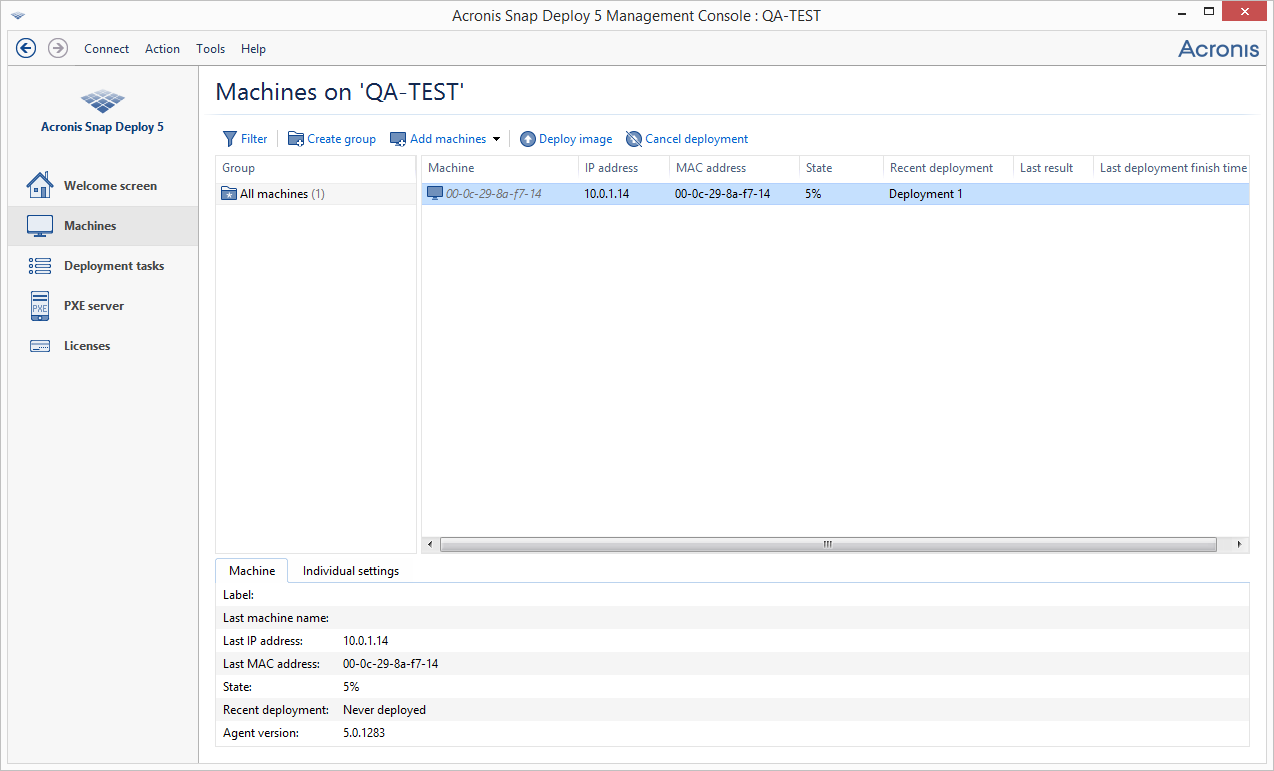Click the Create group folder icon
The height and width of the screenshot is (771, 1274).
[x=296, y=139]
